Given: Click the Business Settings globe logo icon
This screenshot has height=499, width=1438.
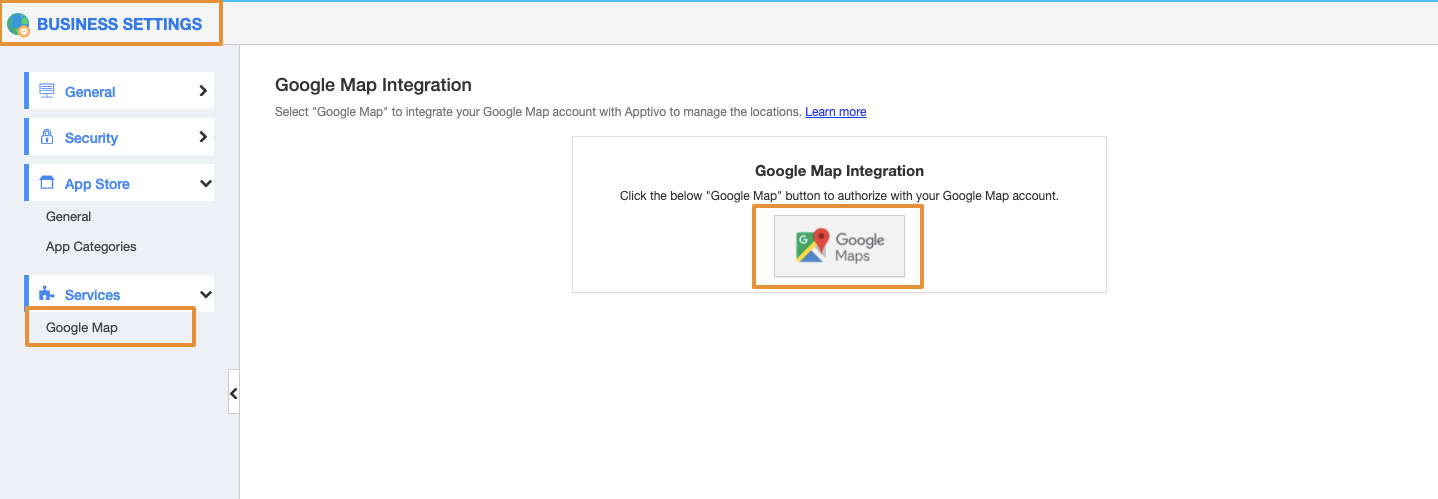Looking at the screenshot, I should [18, 24].
